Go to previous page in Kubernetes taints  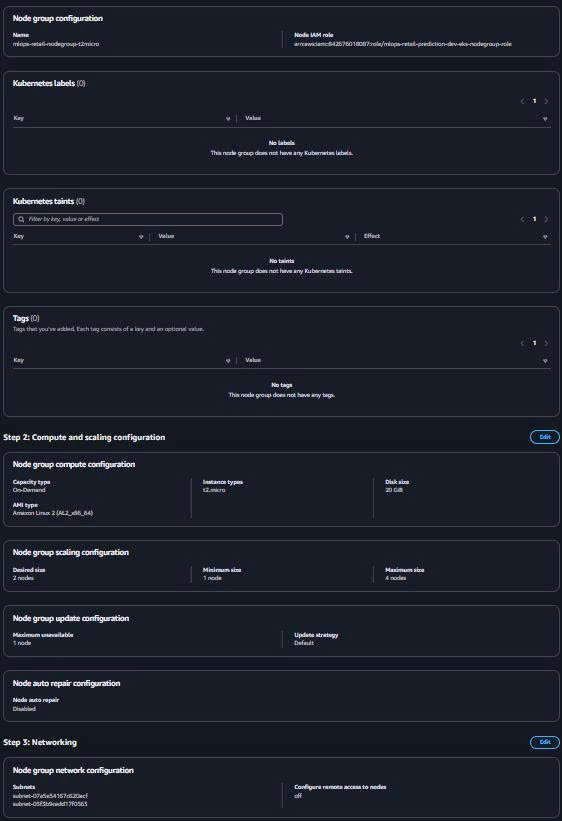(x=522, y=219)
